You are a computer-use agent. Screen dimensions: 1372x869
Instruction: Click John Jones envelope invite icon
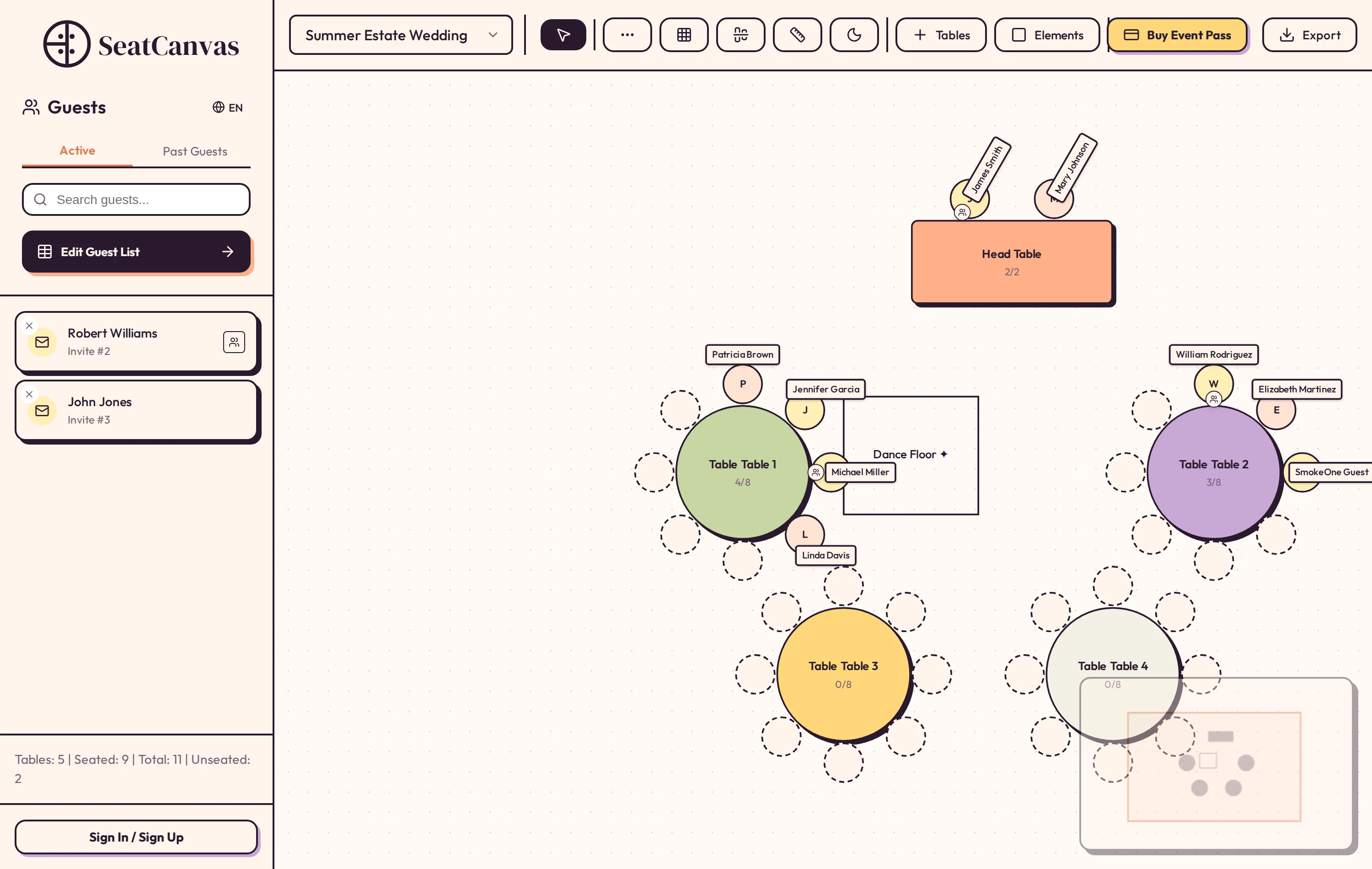42,410
